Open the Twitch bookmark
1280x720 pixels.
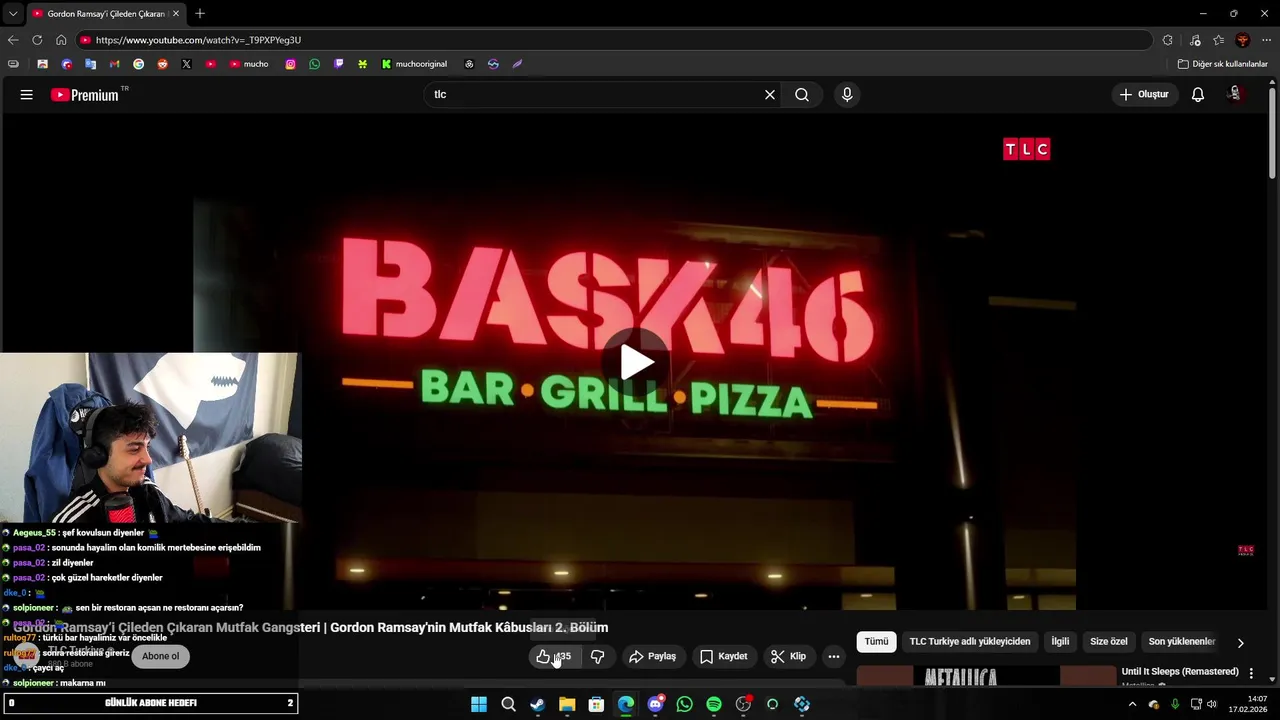point(338,64)
